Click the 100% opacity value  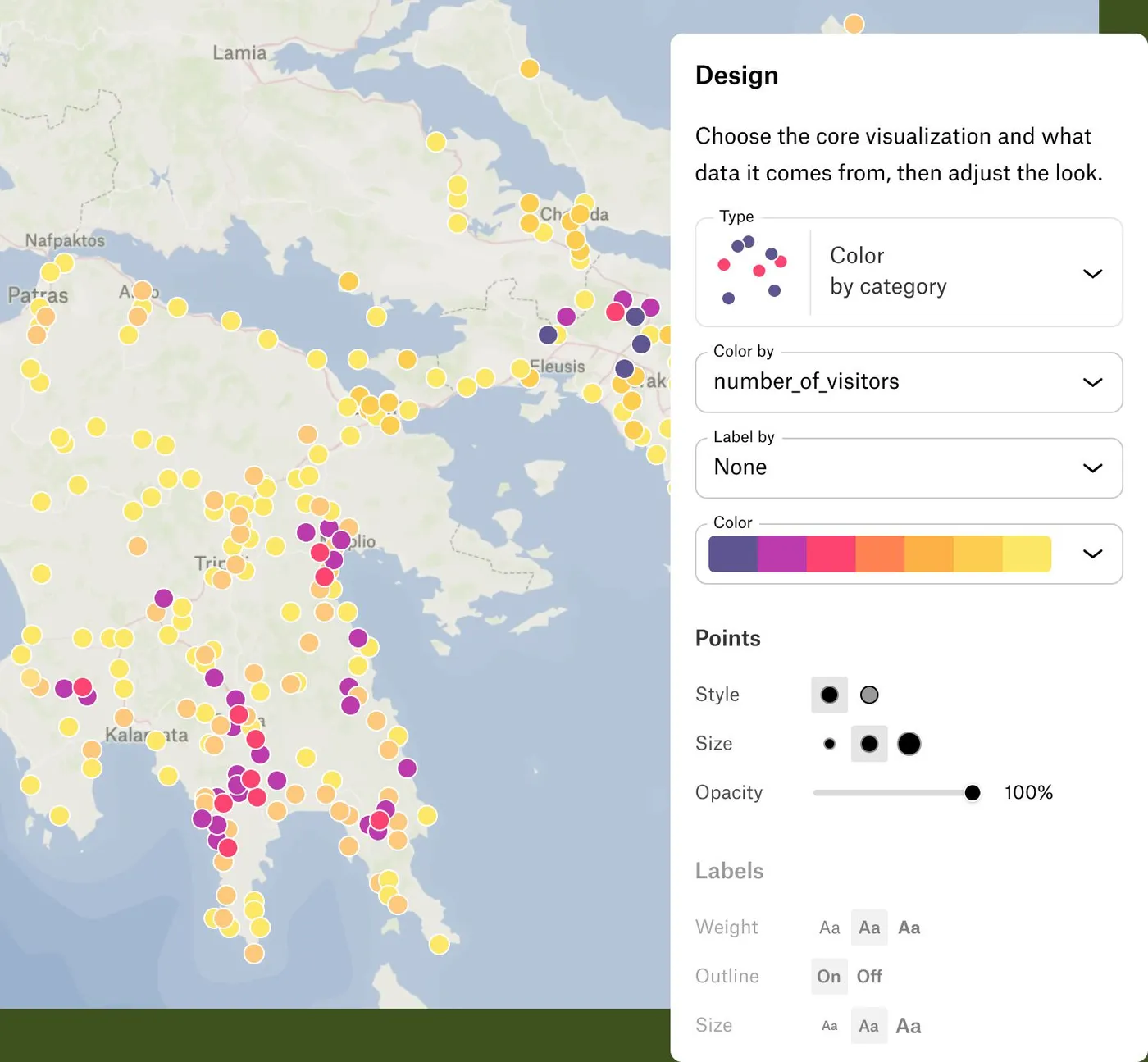1028,792
